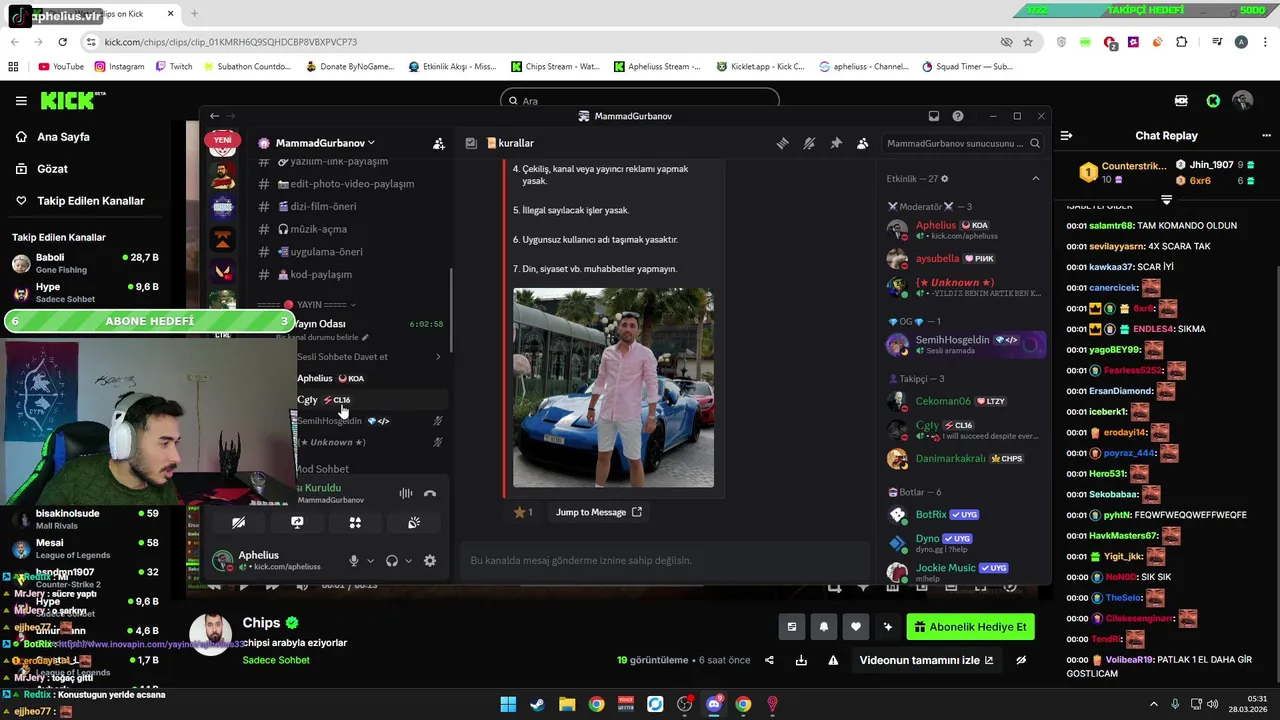This screenshot has height=720, width=1280.
Task: Open Discord help question-mark icon
Action: coord(958,116)
